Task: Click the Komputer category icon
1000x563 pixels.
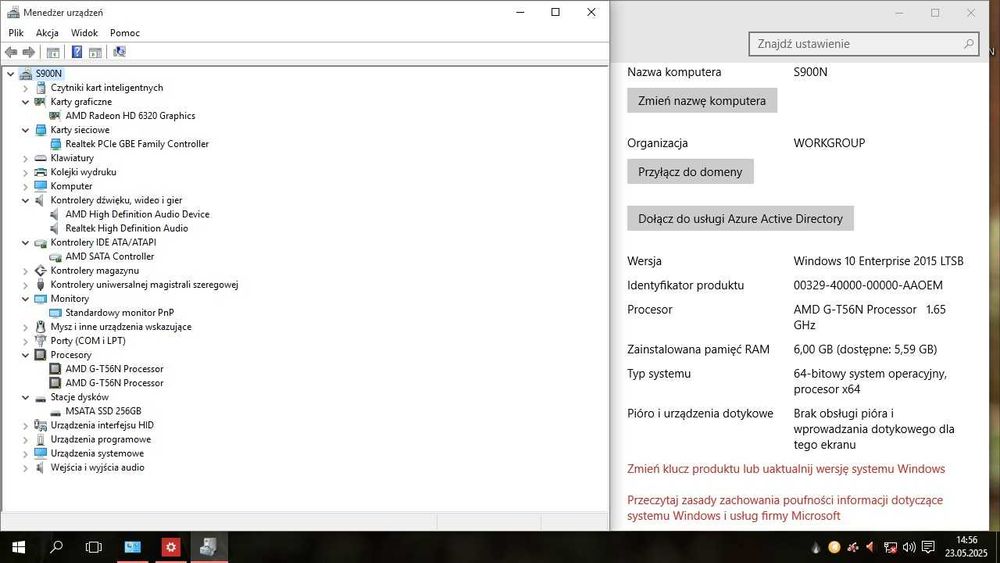Action: [41, 186]
